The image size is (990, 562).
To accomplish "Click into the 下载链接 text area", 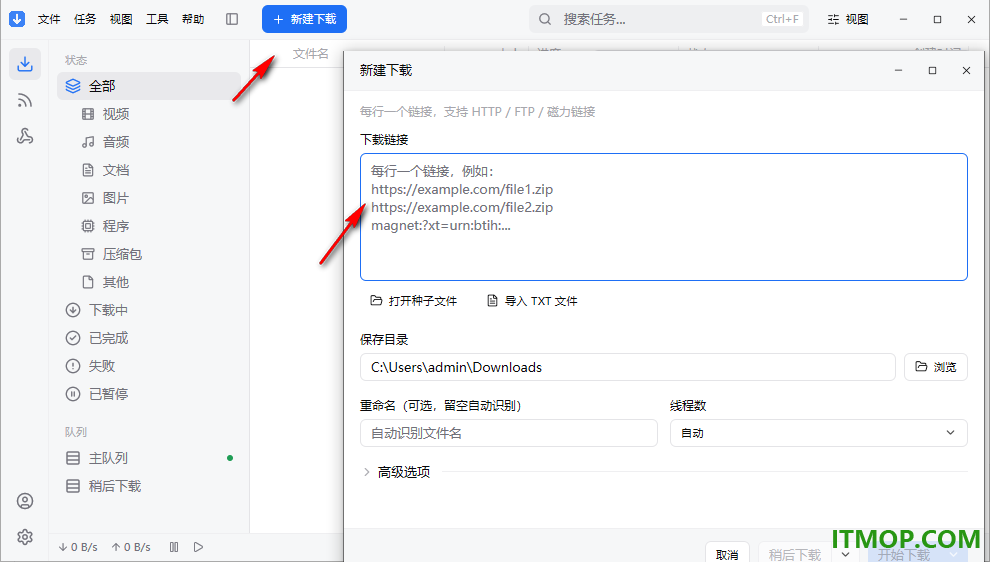I will tap(664, 217).
